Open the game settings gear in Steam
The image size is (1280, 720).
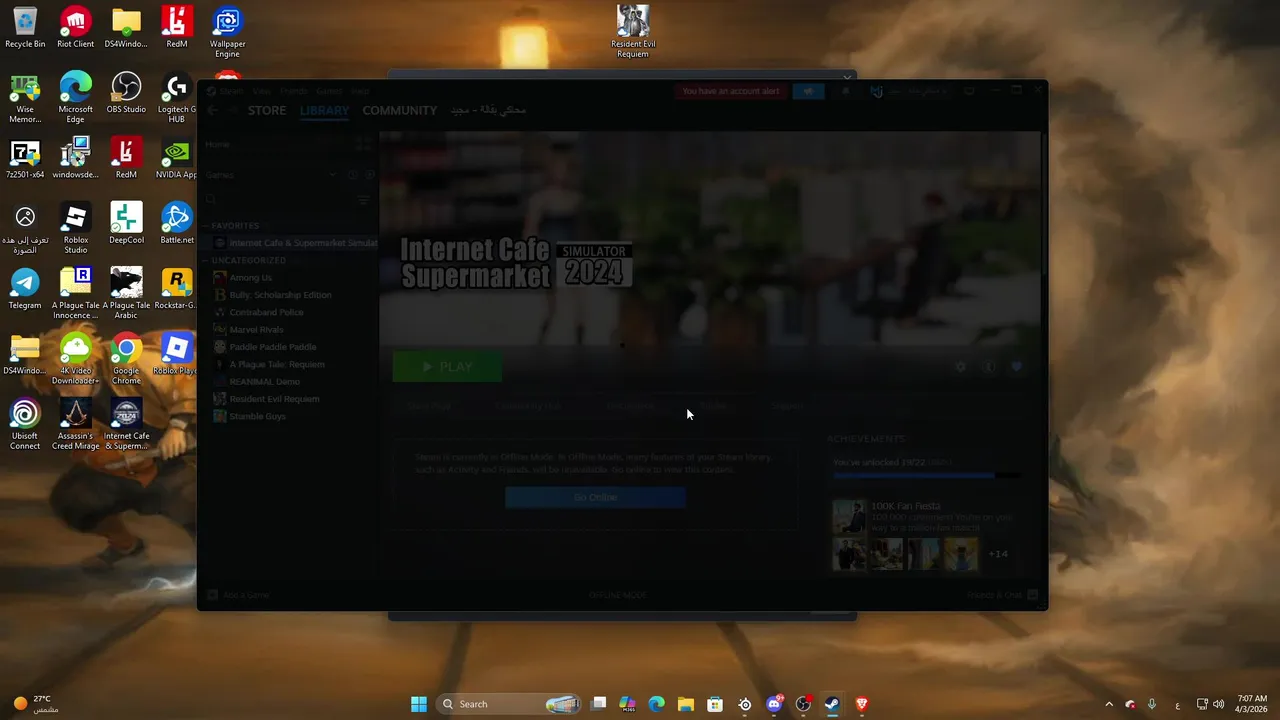[x=960, y=367]
